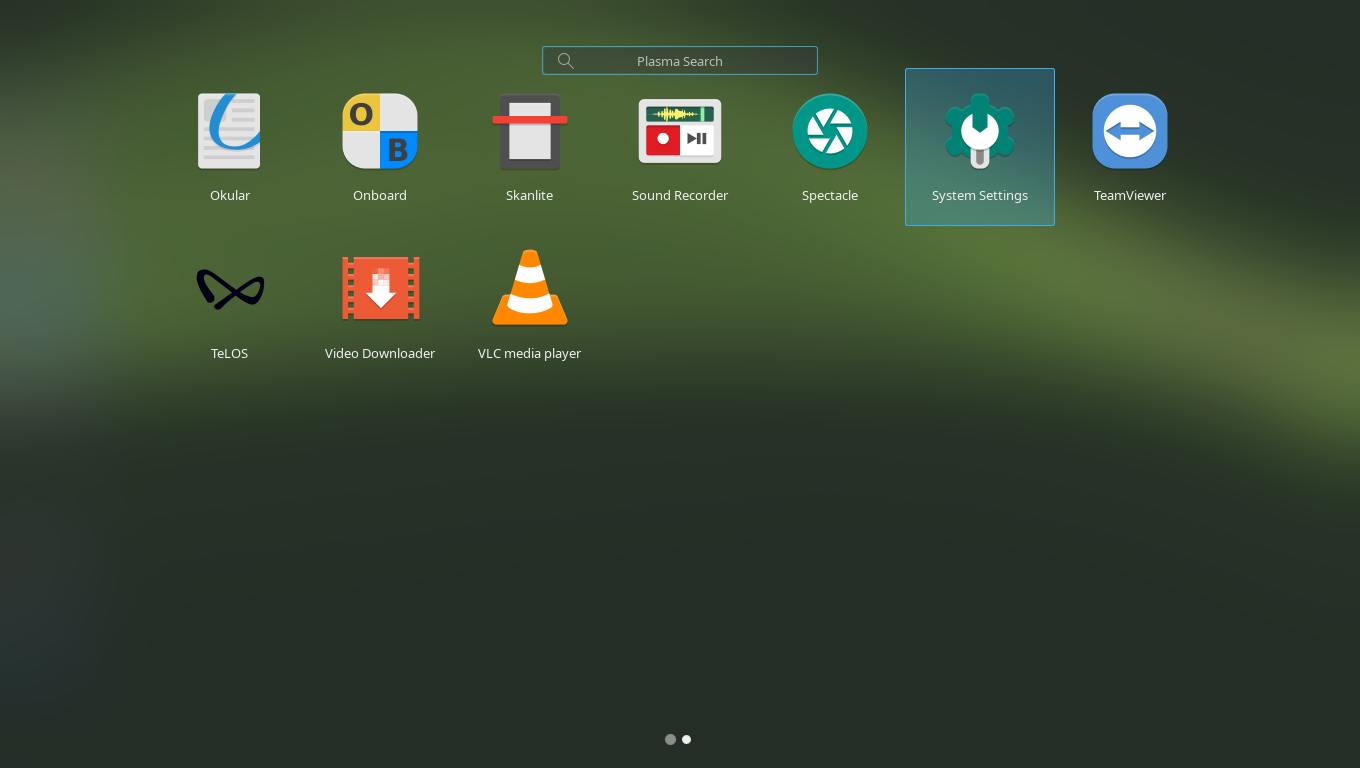The width and height of the screenshot is (1360, 768).
Task: Launch the Video Downloader icon
Action: [x=380, y=289]
